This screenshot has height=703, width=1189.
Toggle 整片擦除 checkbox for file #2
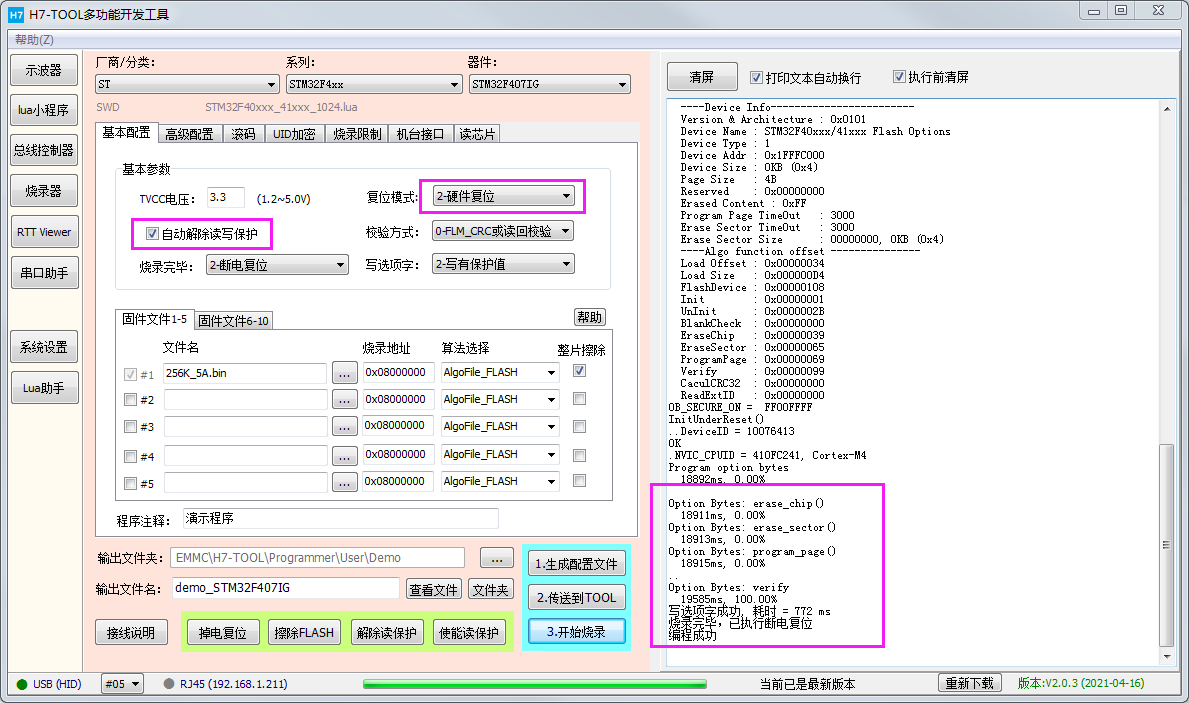tap(579, 399)
